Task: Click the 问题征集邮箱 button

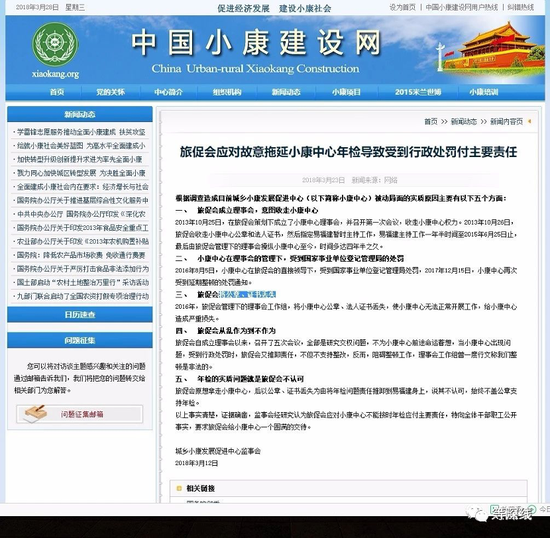Action: click(x=80, y=414)
